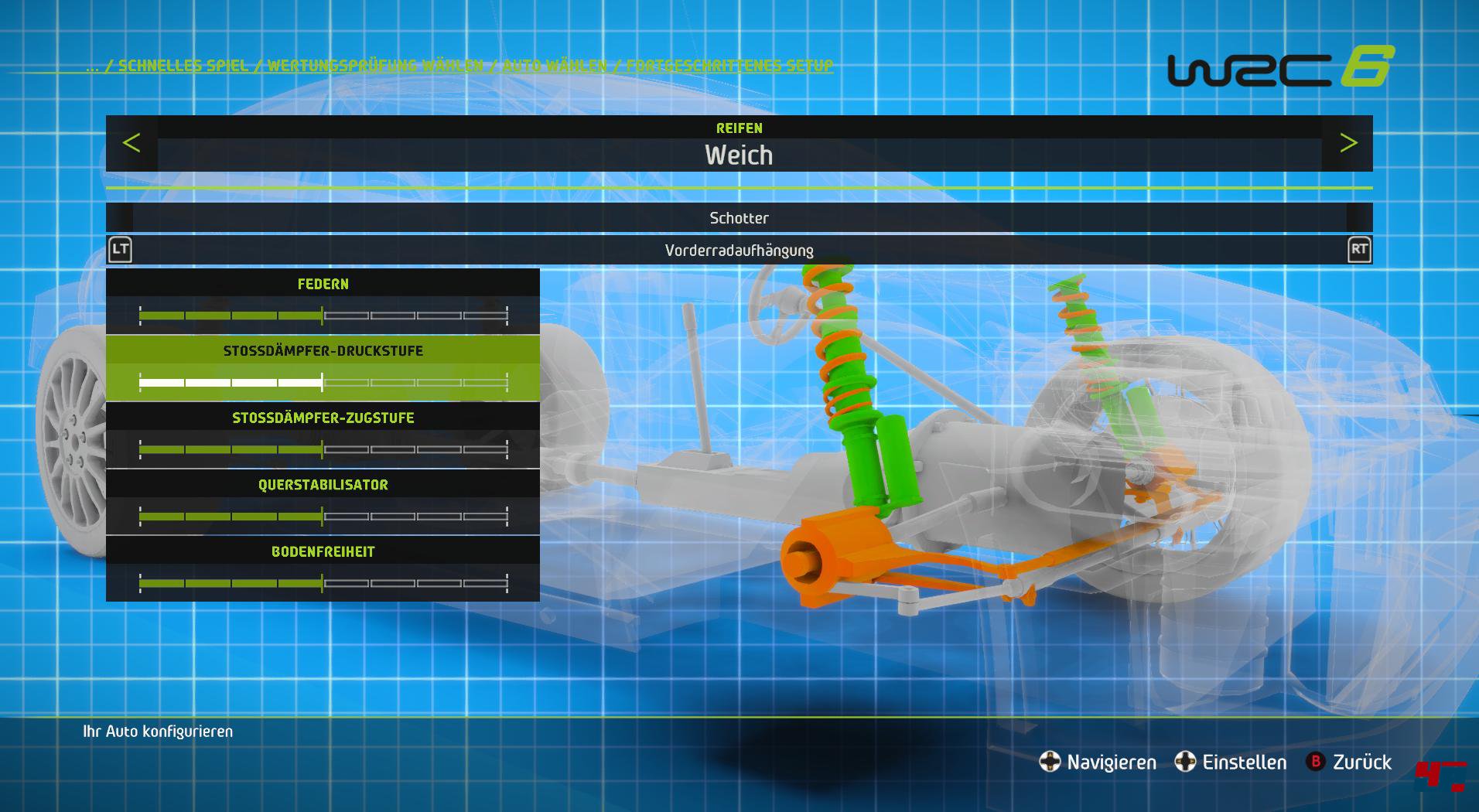Click the Navigieren d-pad icon
The image size is (1479, 812).
1049,763
